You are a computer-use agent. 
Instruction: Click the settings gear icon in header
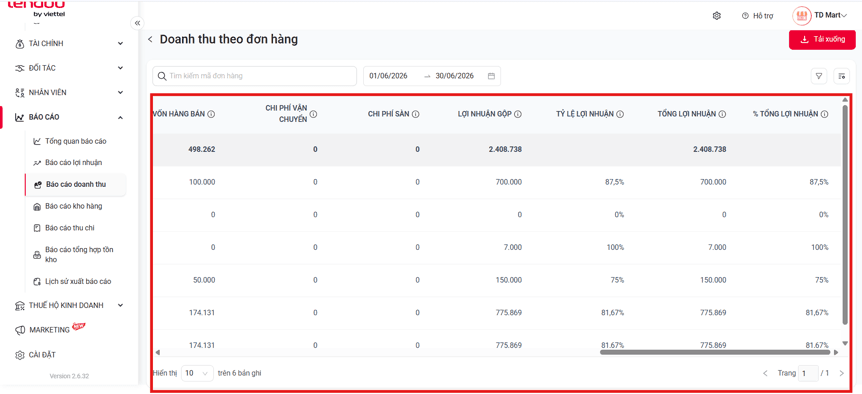716,16
